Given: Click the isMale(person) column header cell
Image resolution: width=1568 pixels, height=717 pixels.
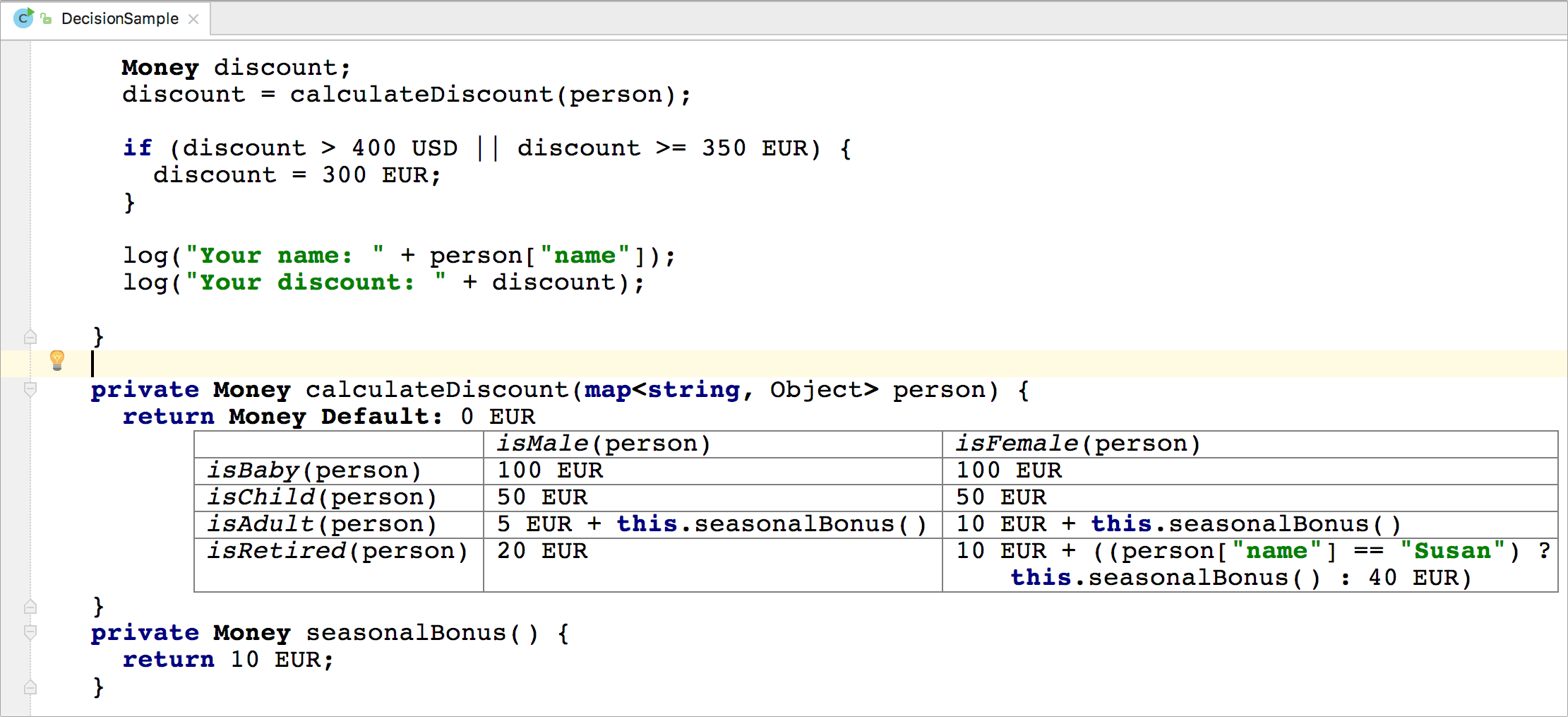Looking at the screenshot, I should point(603,444).
